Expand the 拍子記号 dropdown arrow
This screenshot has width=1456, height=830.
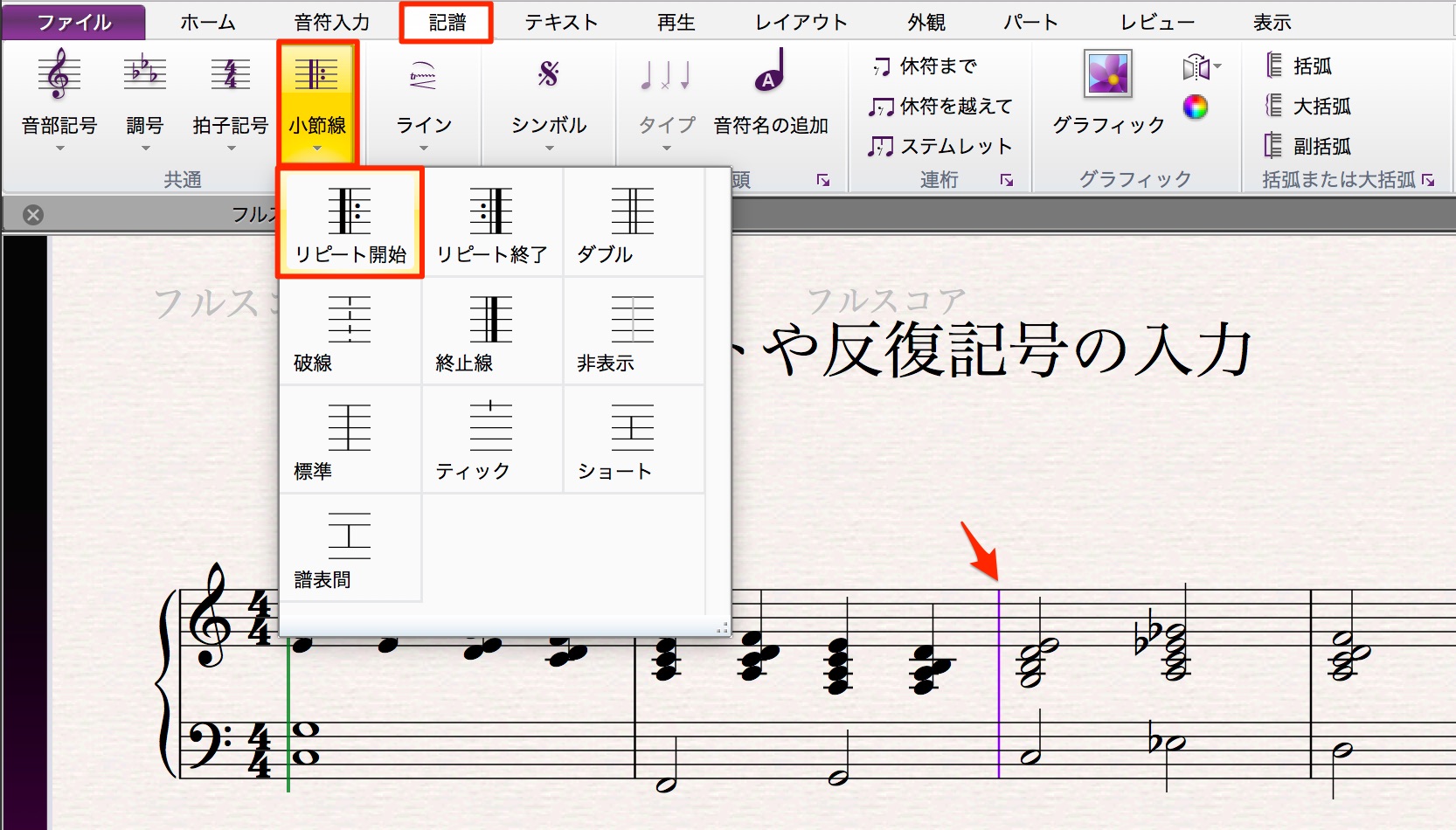click(231, 149)
